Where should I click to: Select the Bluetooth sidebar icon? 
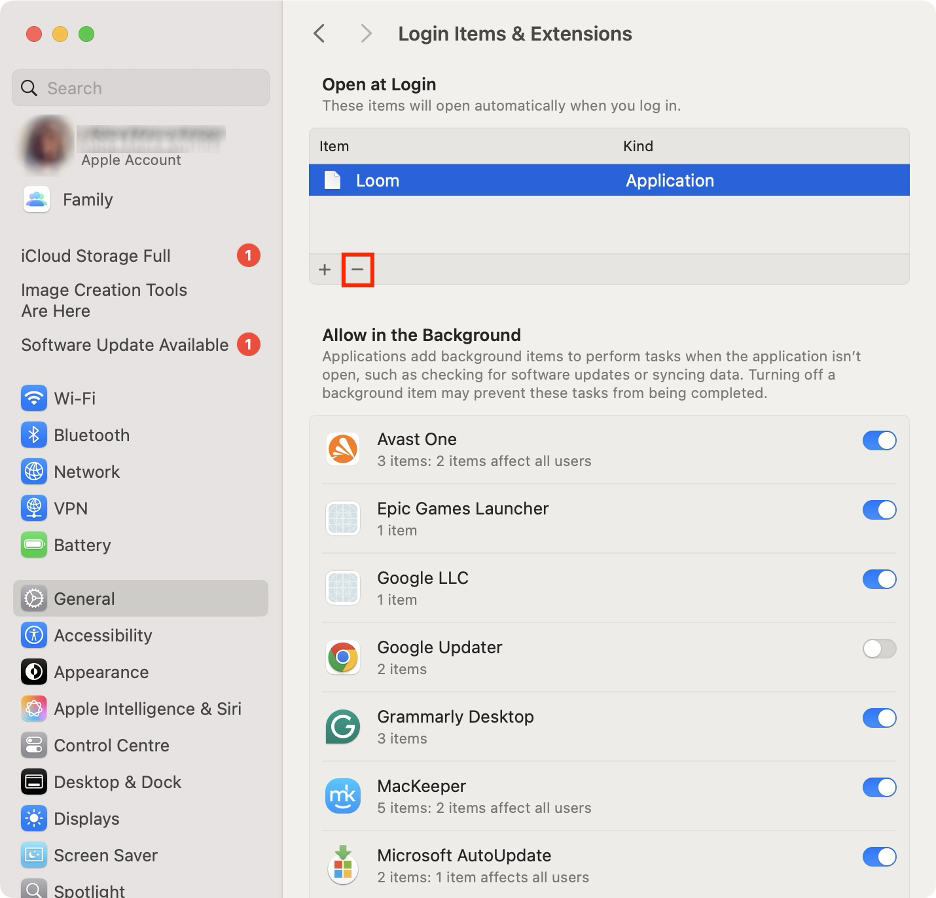31,435
